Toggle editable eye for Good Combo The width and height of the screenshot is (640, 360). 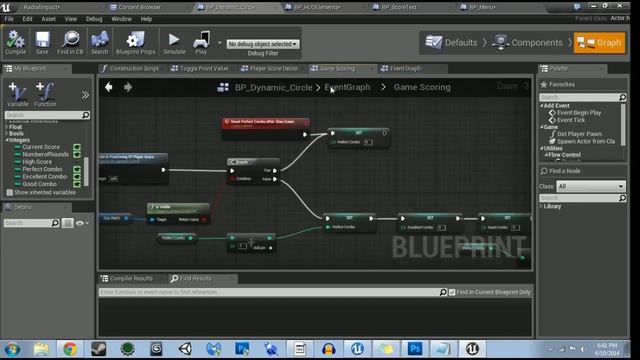[x=77, y=184]
